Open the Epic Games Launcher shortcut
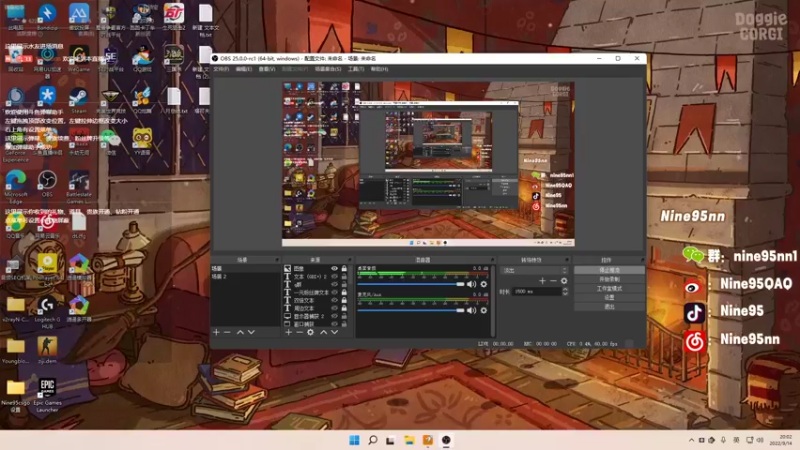The height and width of the screenshot is (450, 800). click(x=47, y=395)
